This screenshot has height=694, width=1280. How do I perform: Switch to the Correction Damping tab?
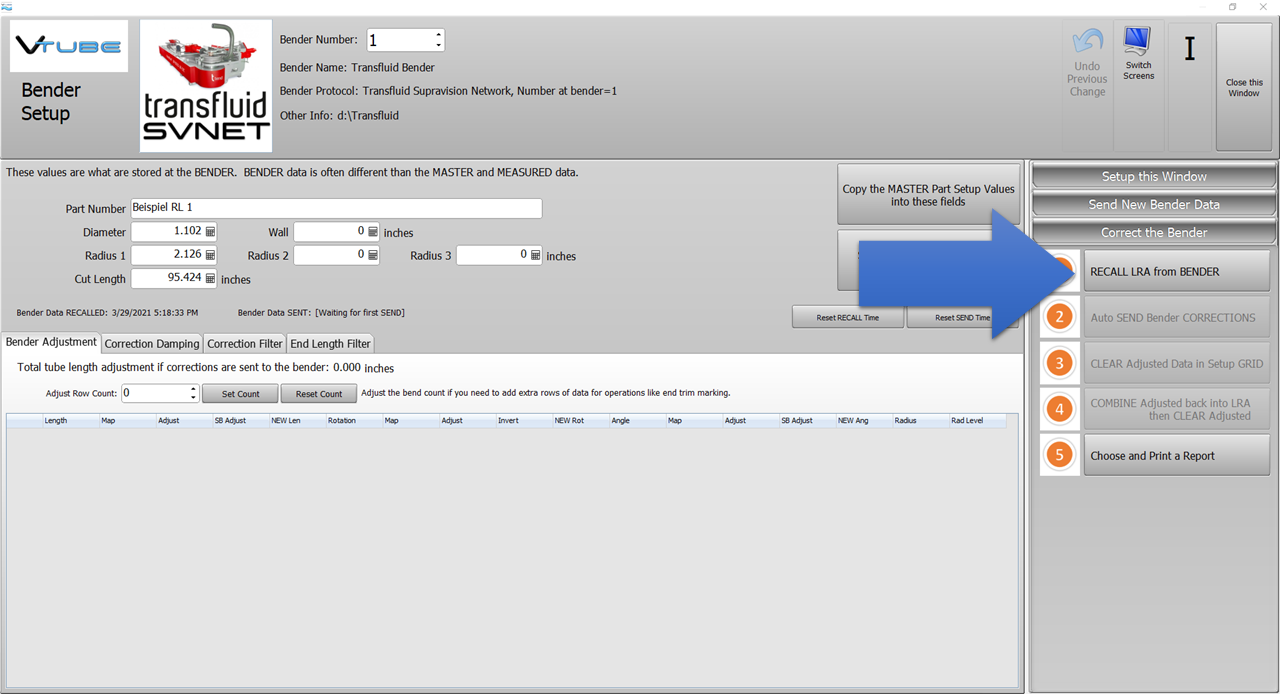(x=151, y=344)
